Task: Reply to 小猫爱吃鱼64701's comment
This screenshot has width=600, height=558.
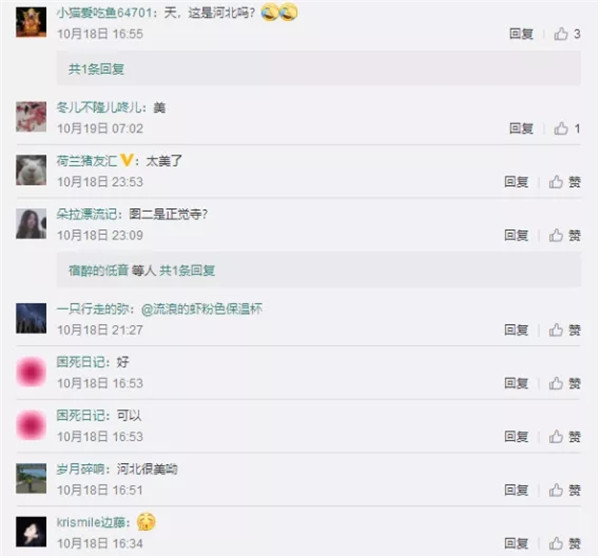Action: coord(521,34)
